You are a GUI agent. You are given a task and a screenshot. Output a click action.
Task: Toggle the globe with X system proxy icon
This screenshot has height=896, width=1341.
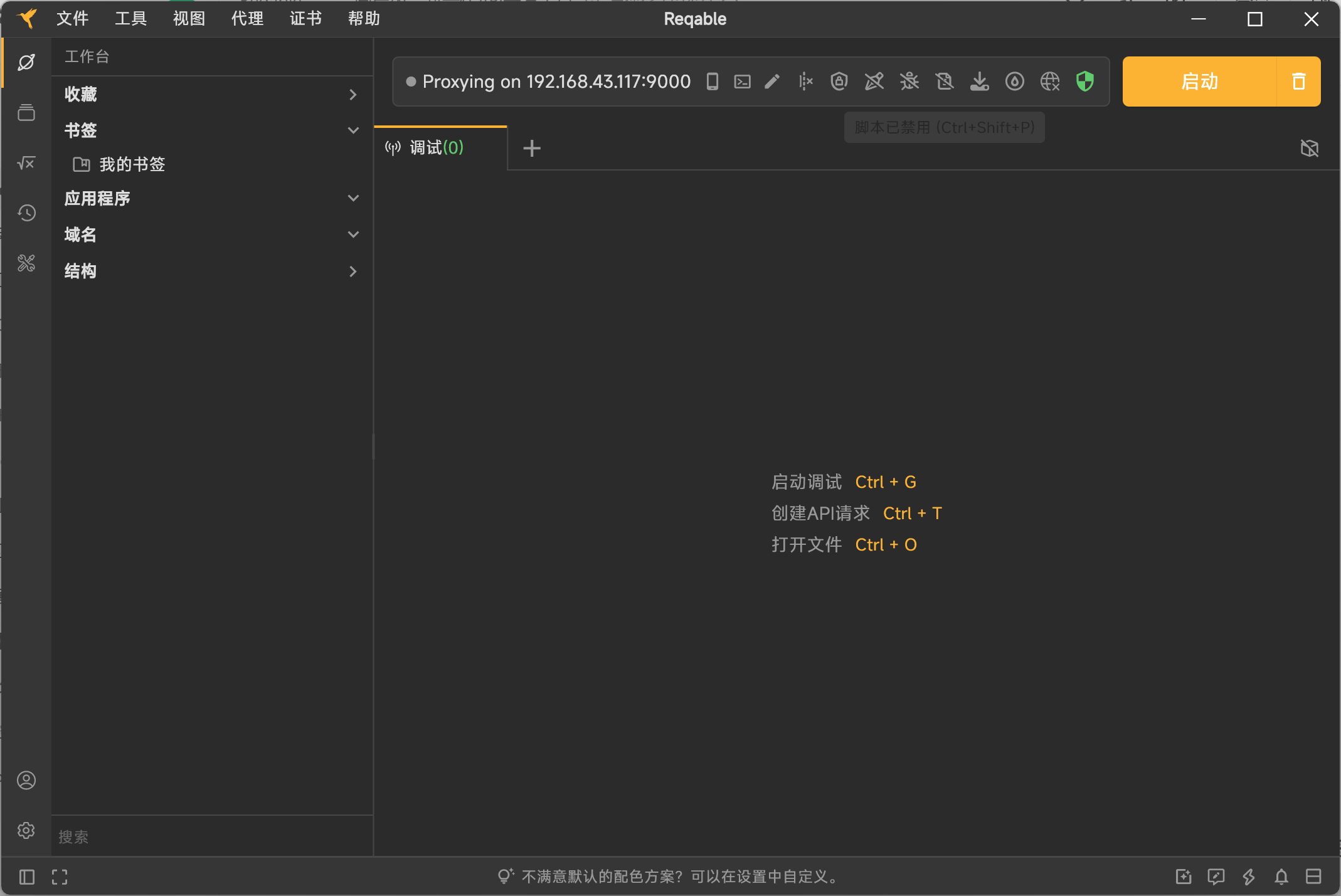tap(1049, 82)
